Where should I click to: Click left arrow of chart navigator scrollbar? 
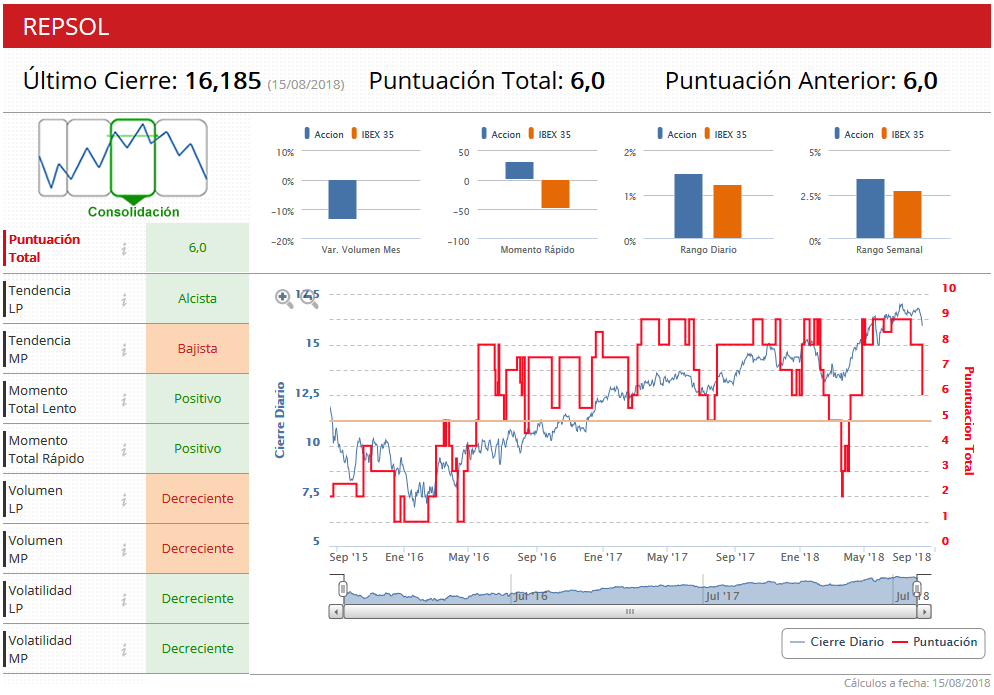(x=337, y=612)
